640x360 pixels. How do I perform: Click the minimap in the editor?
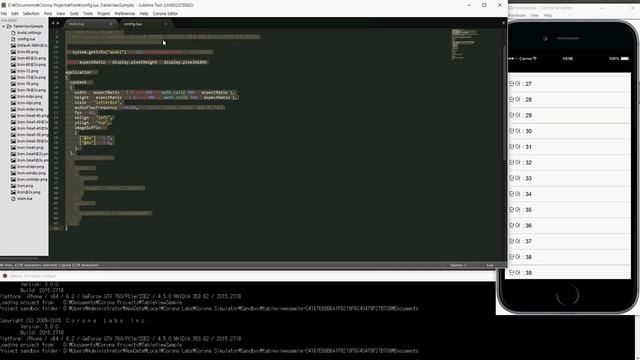click(464, 45)
